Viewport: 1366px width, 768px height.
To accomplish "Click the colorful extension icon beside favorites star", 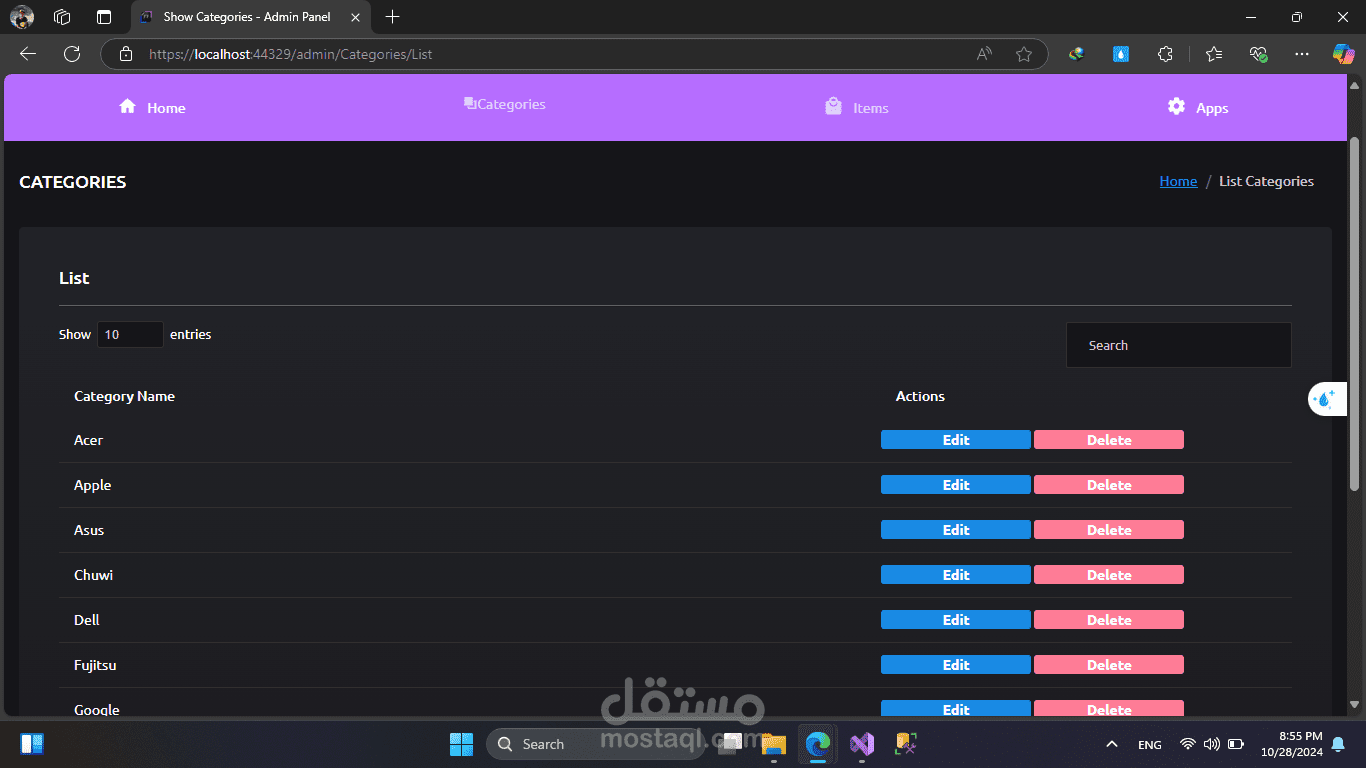I will pyautogui.click(x=1076, y=54).
